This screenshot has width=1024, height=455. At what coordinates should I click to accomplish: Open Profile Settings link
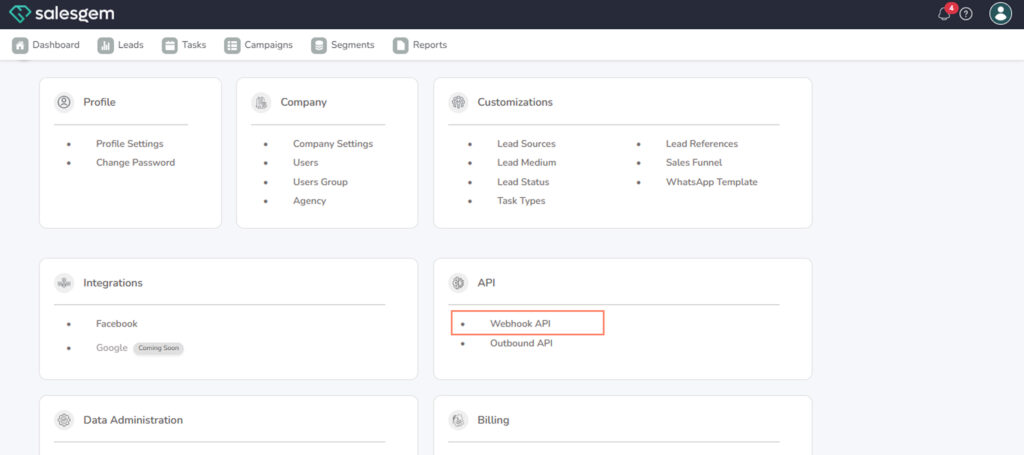point(129,144)
